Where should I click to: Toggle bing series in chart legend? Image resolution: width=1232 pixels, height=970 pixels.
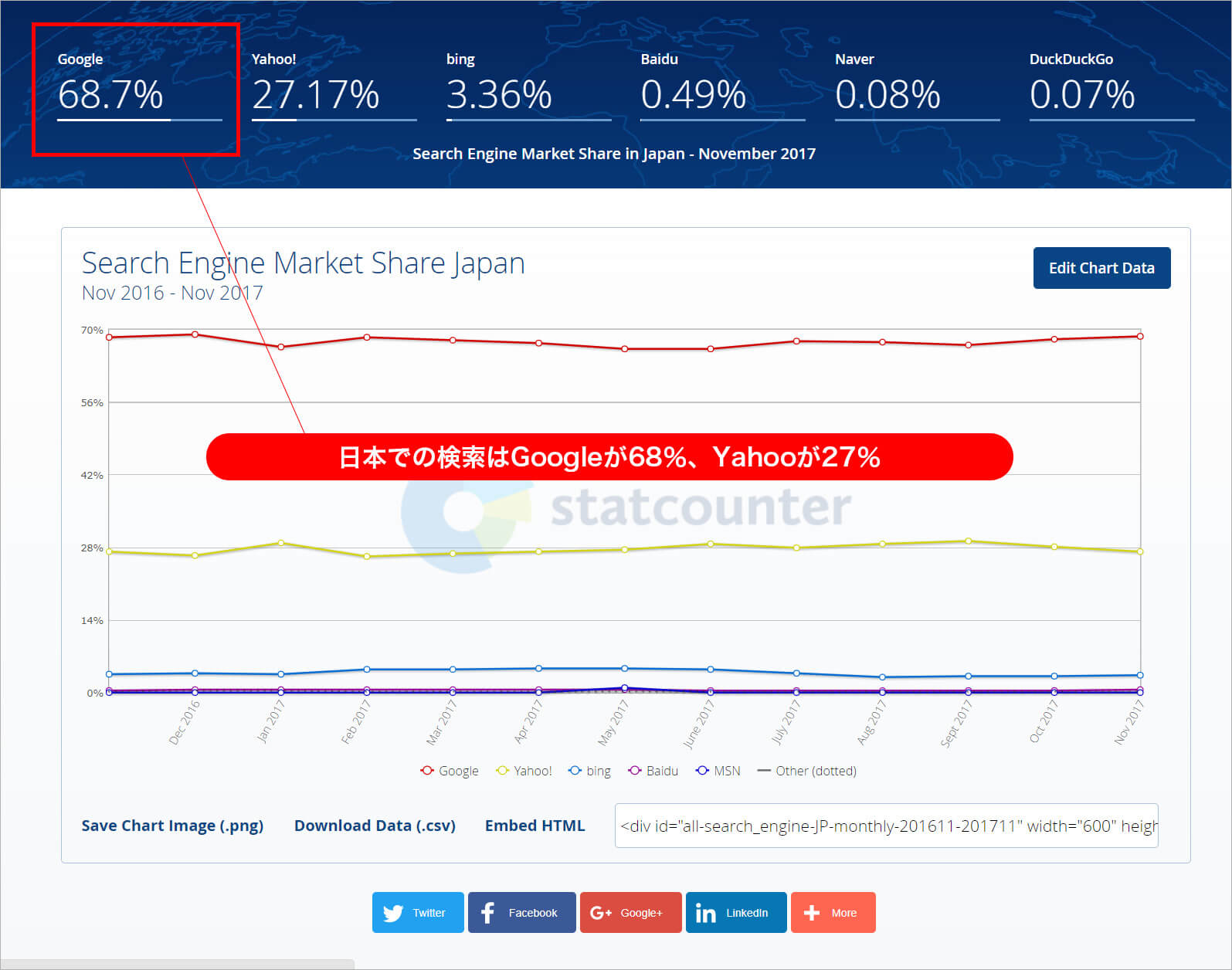coord(589,771)
